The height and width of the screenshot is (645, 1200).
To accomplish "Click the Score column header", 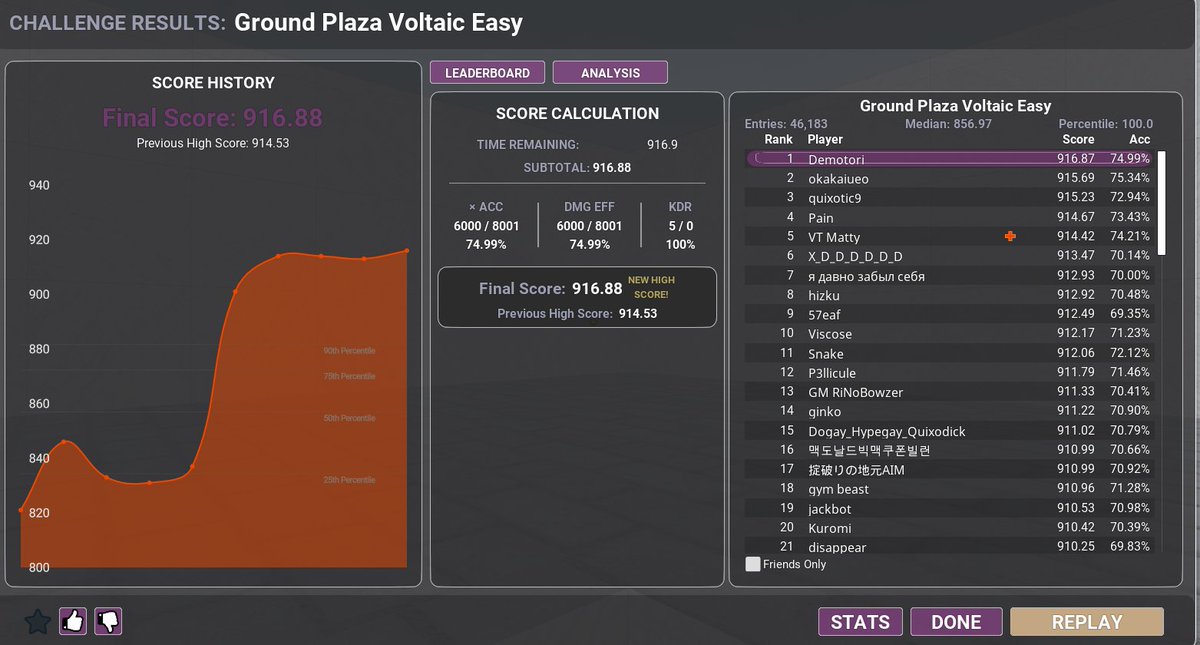I will click(1078, 140).
